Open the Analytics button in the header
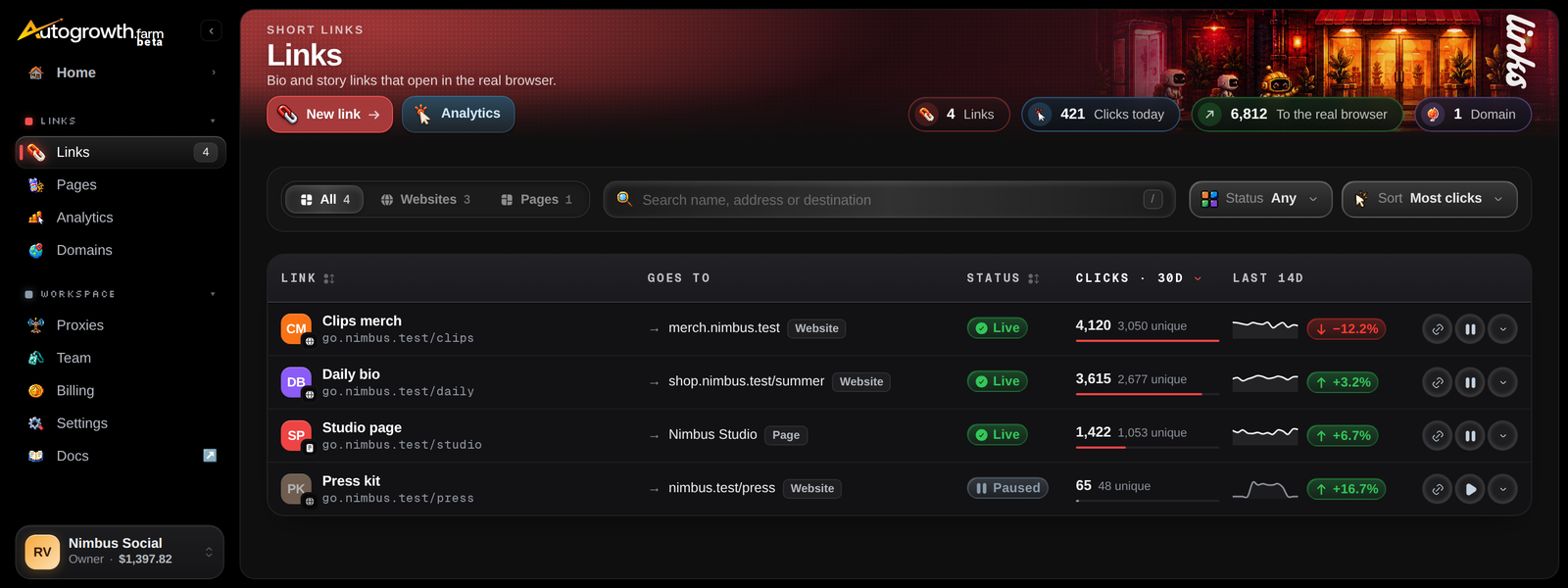Screen dimensions: 1568x588 point(458,114)
